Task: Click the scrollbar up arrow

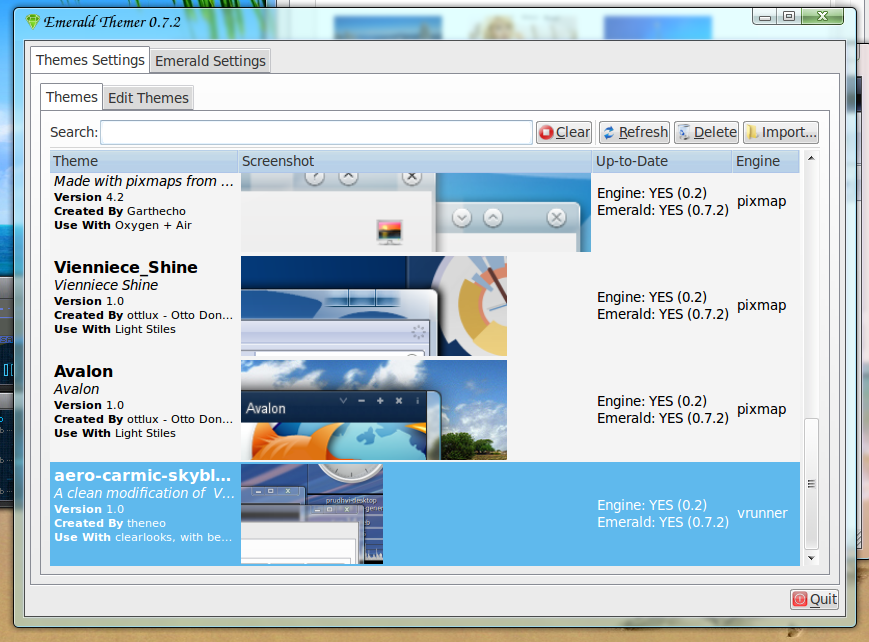Action: coord(811,159)
